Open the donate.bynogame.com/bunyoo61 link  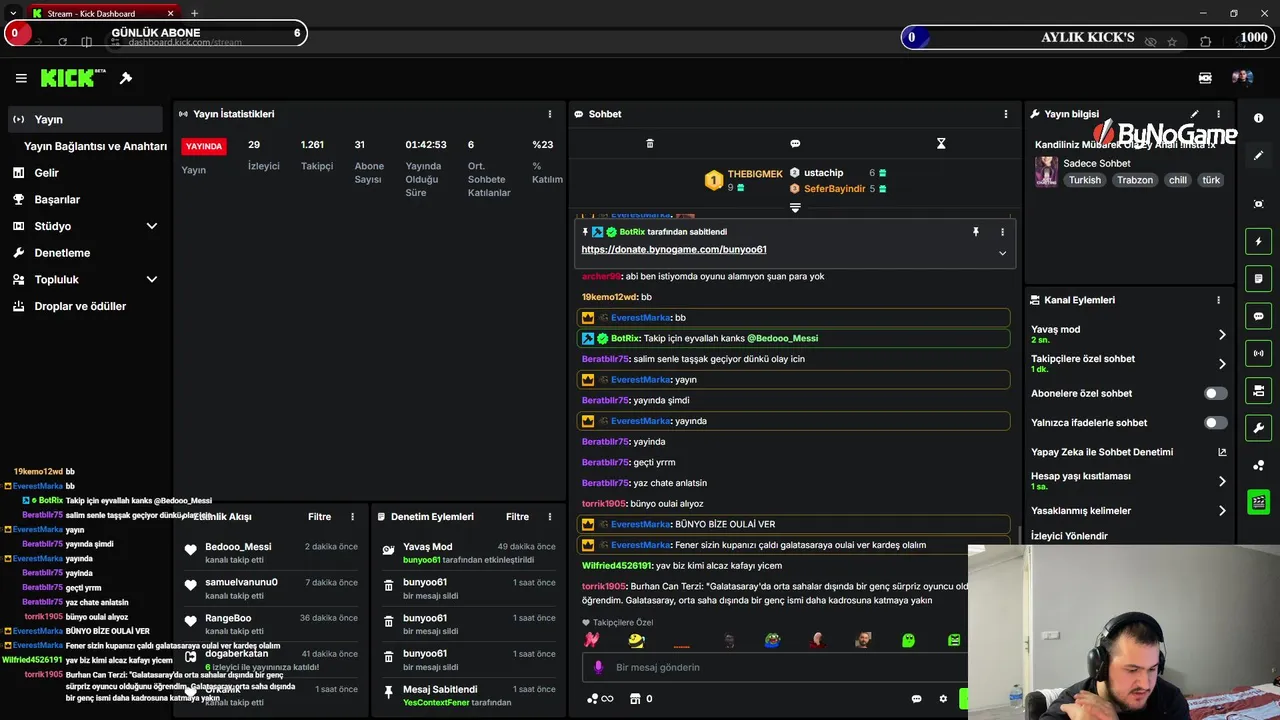[673, 250]
